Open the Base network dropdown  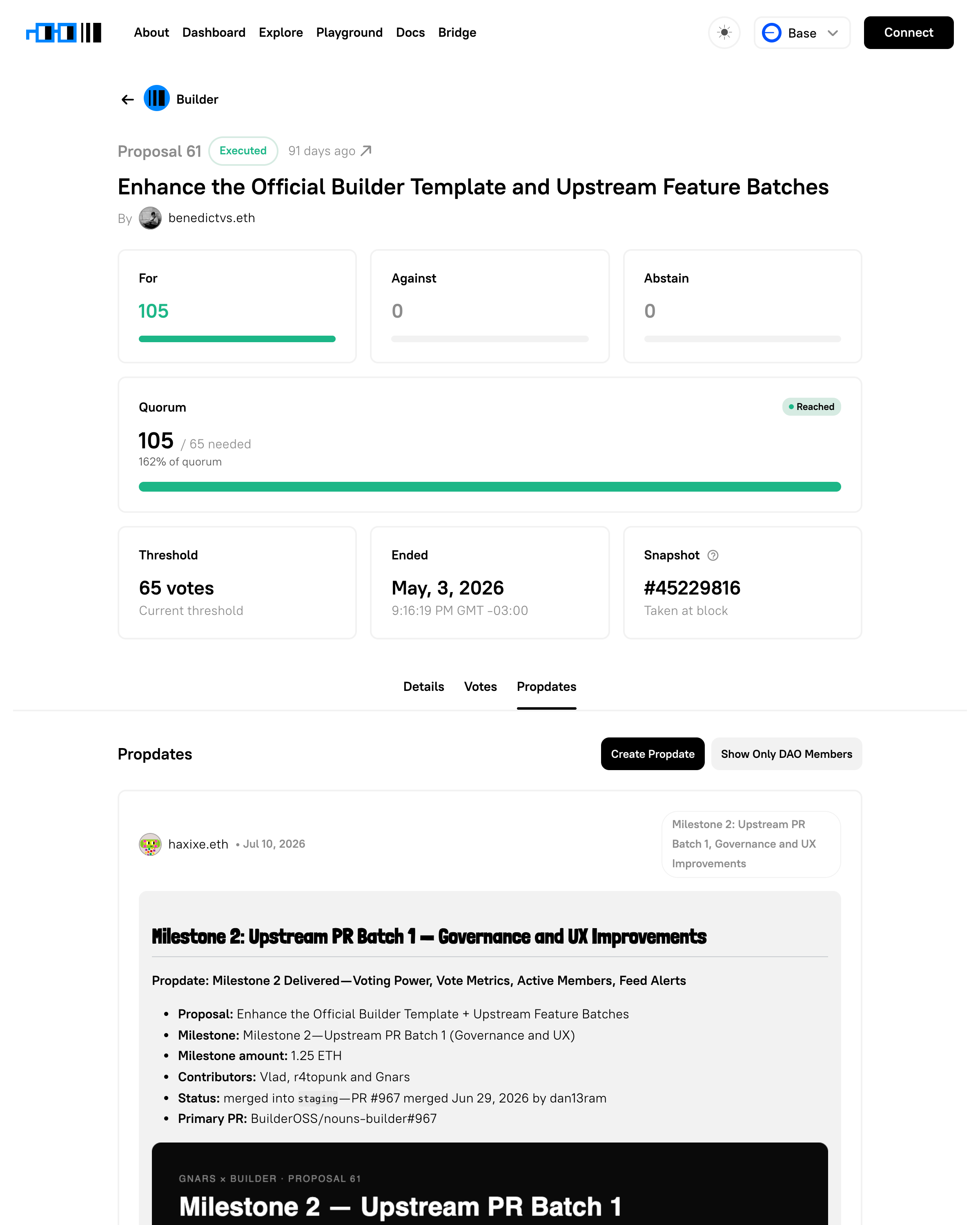click(x=802, y=32)
